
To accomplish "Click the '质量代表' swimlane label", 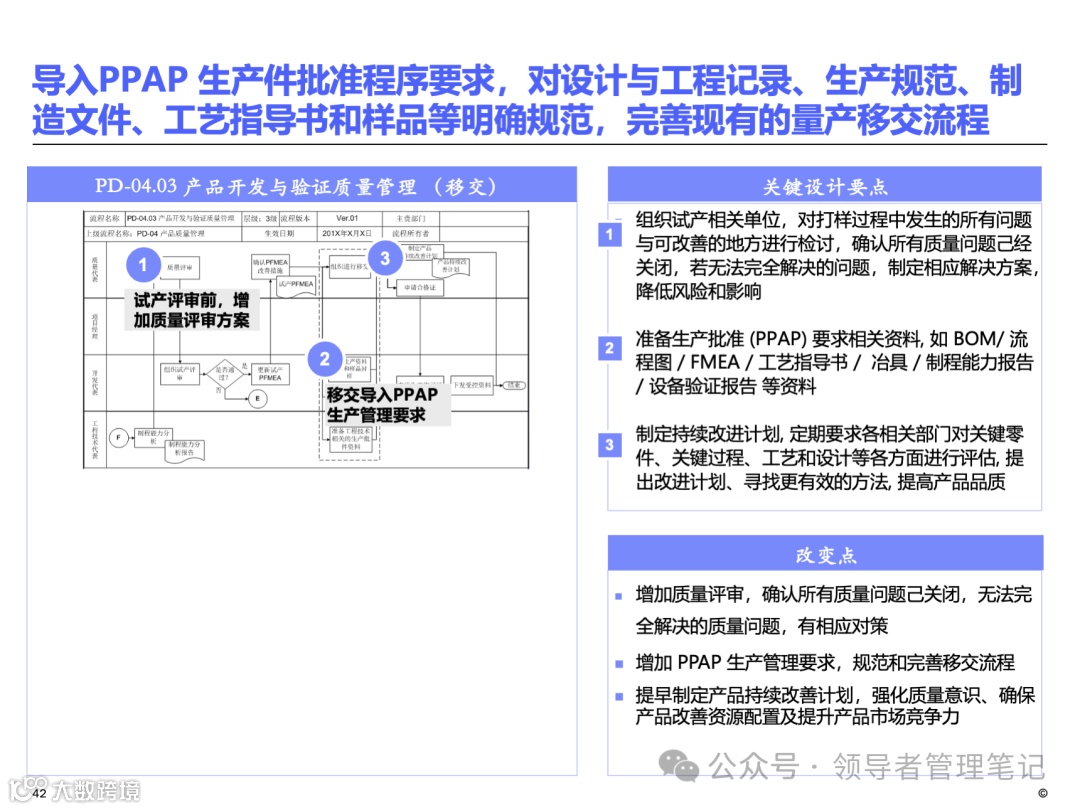I will tap(95, 269).
